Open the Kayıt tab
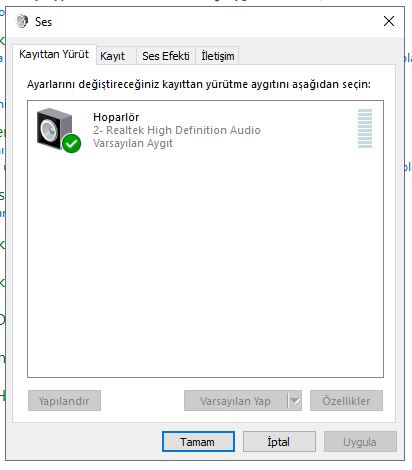412x470 pixels. [x=113, y=56]
